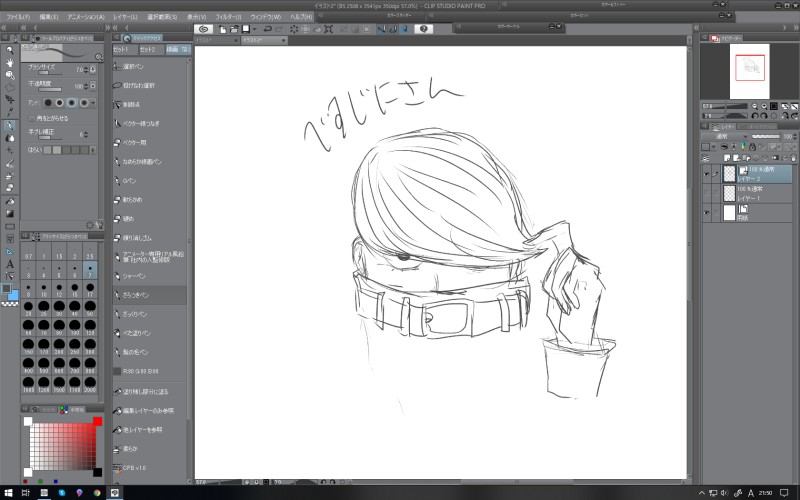Select the Operation object tool
Screen dimensions: 800x500
coord(9,75)
